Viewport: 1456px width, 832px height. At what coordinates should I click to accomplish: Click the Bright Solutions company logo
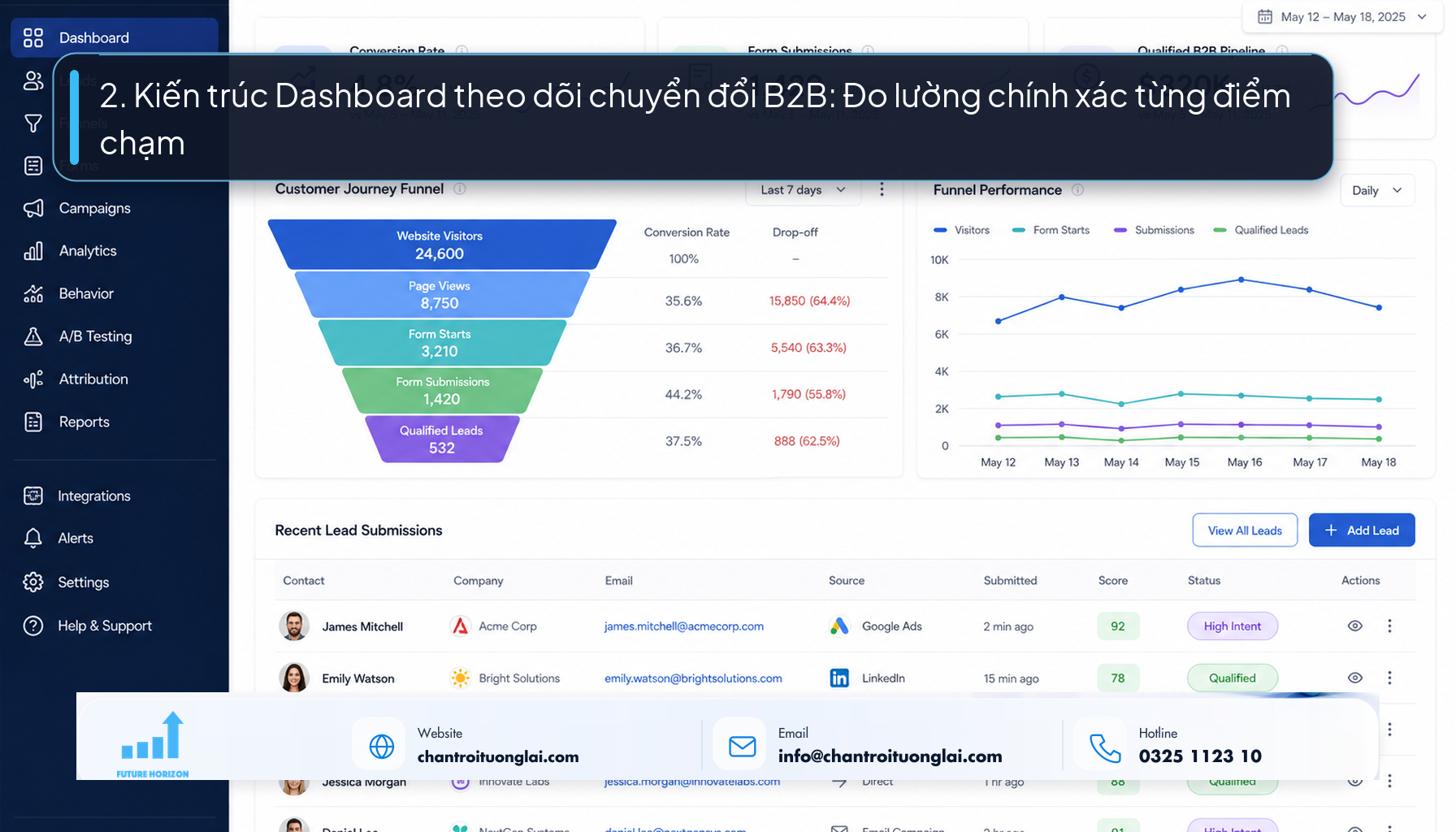click(x=461, y=678)
